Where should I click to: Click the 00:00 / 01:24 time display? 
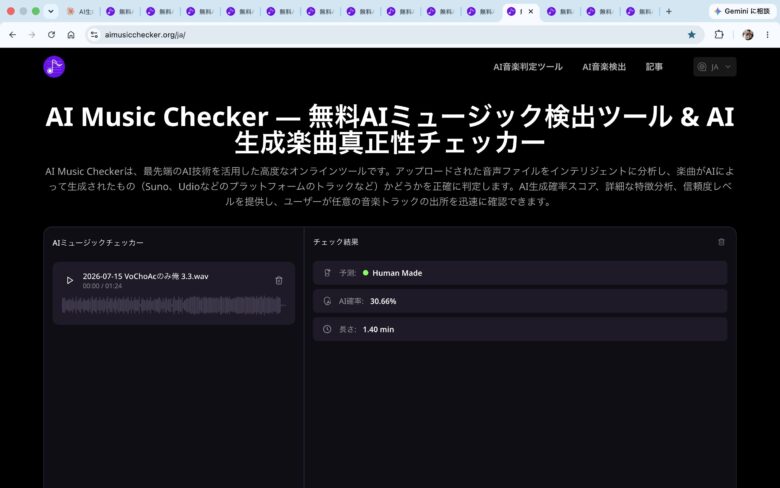click(102, 286)
